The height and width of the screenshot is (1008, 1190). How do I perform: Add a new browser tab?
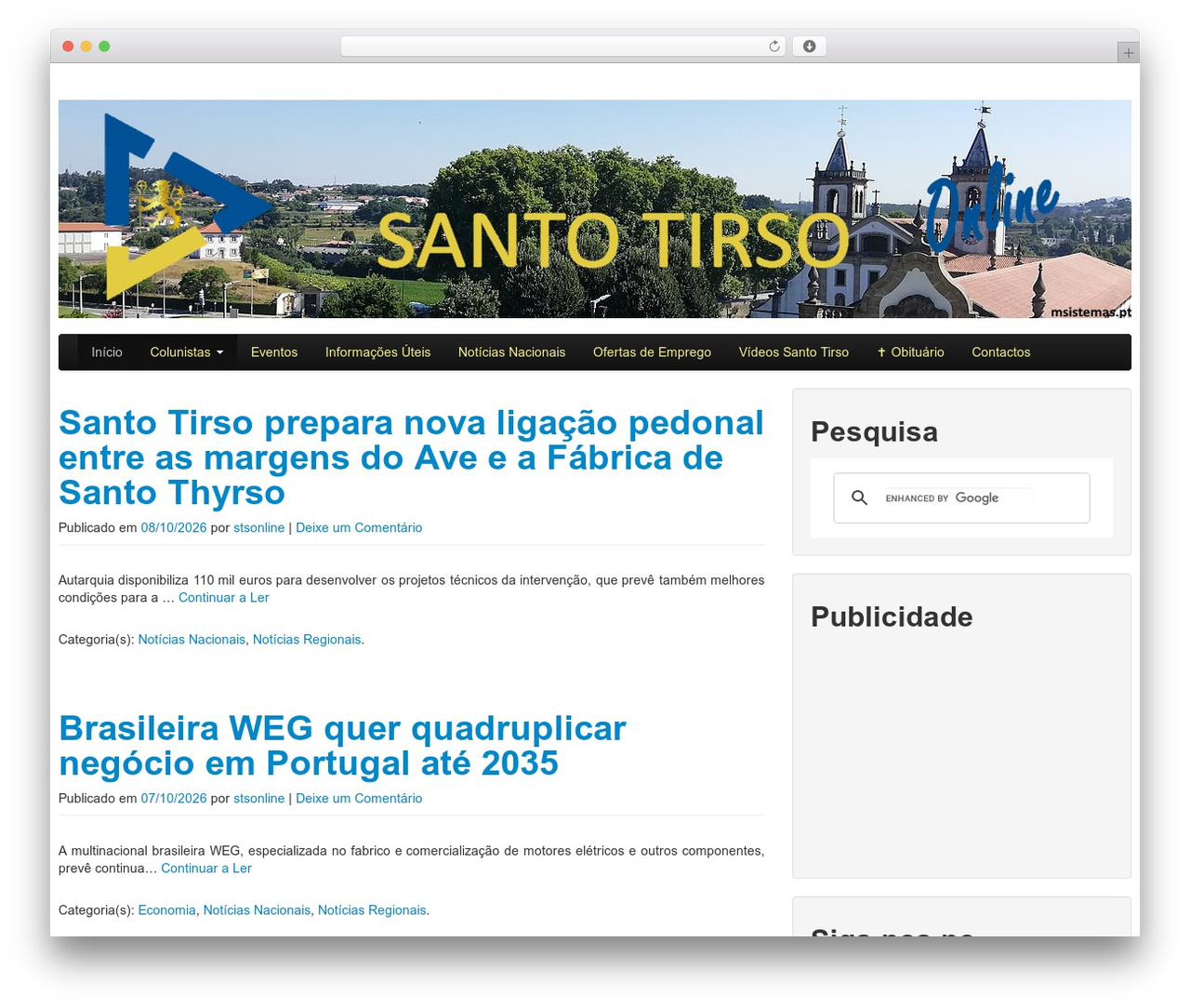pyautogui.click(x=1128, y=53)
